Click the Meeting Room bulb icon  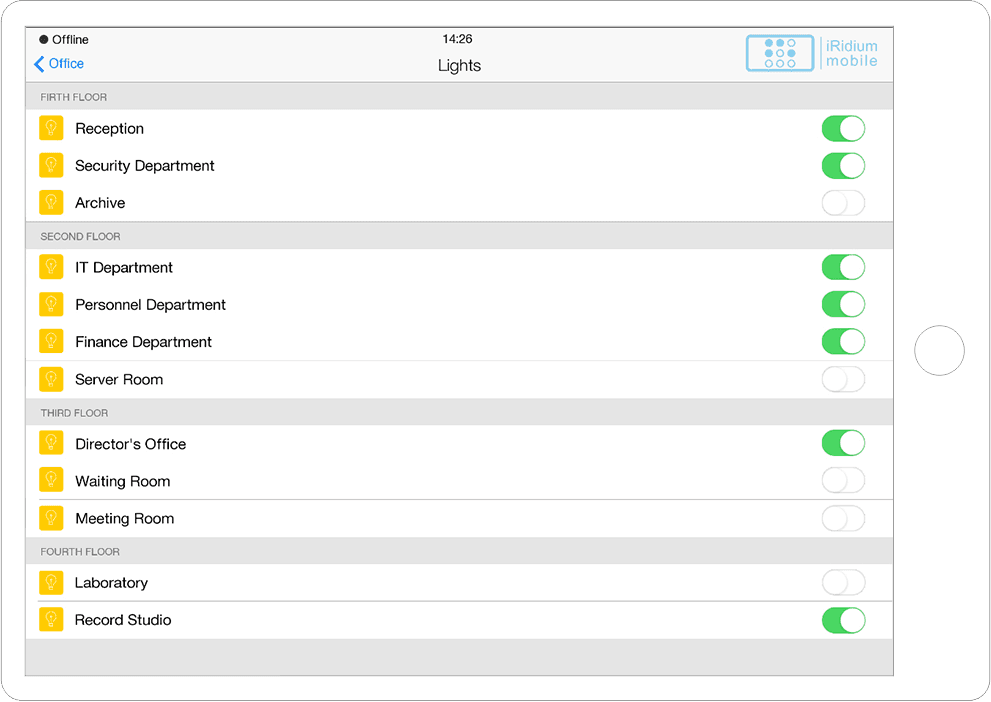tap(51, 518)
